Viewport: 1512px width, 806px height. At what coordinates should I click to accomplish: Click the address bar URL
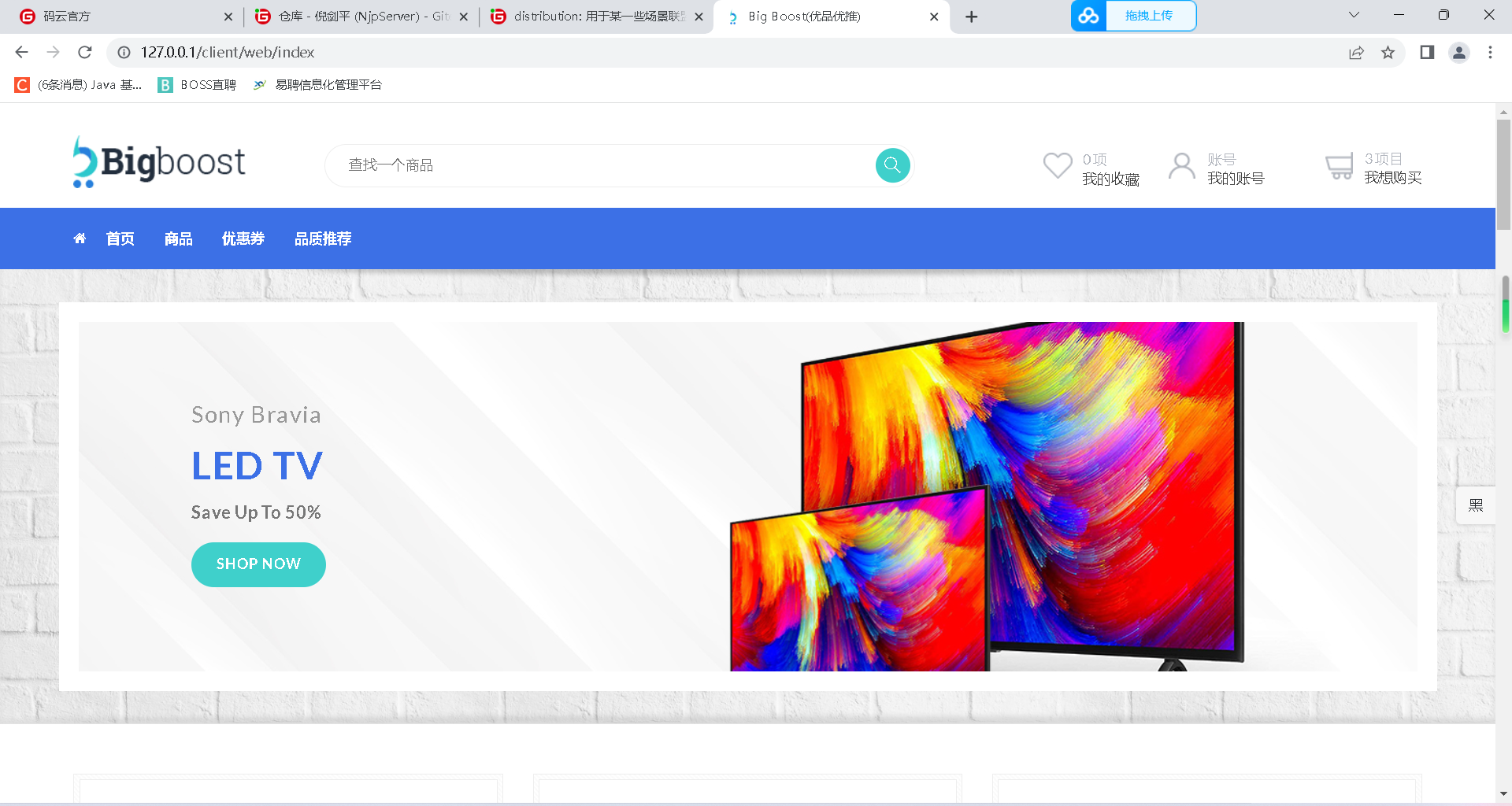228,52
